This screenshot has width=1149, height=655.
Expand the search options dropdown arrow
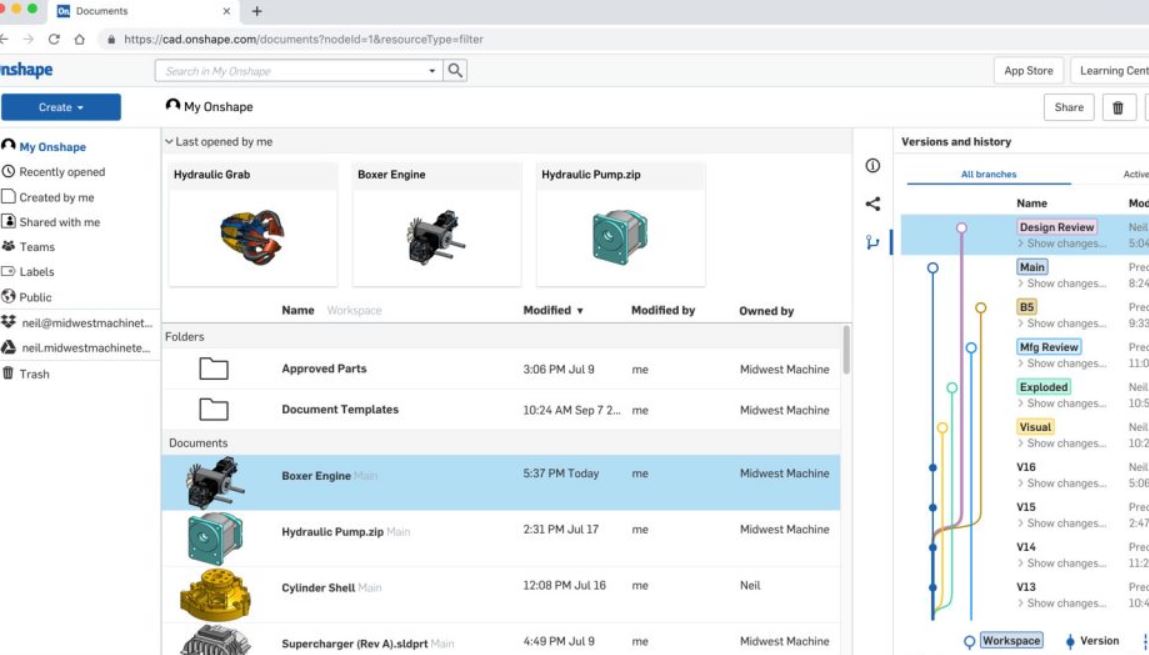pyautogui.click(x=432, y=71)
